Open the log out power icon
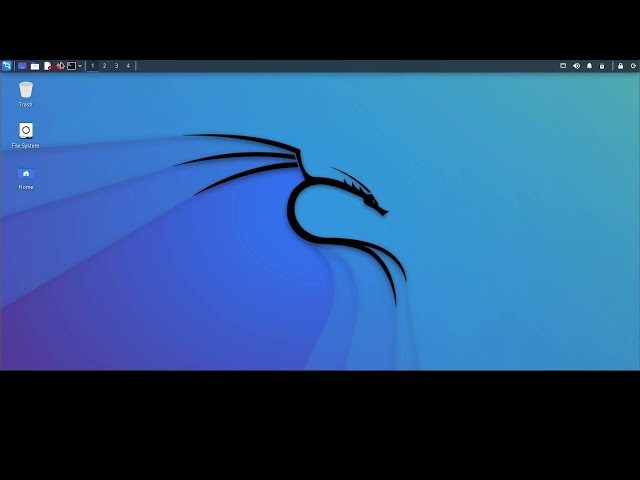640x480 pixels. point(633,66)
